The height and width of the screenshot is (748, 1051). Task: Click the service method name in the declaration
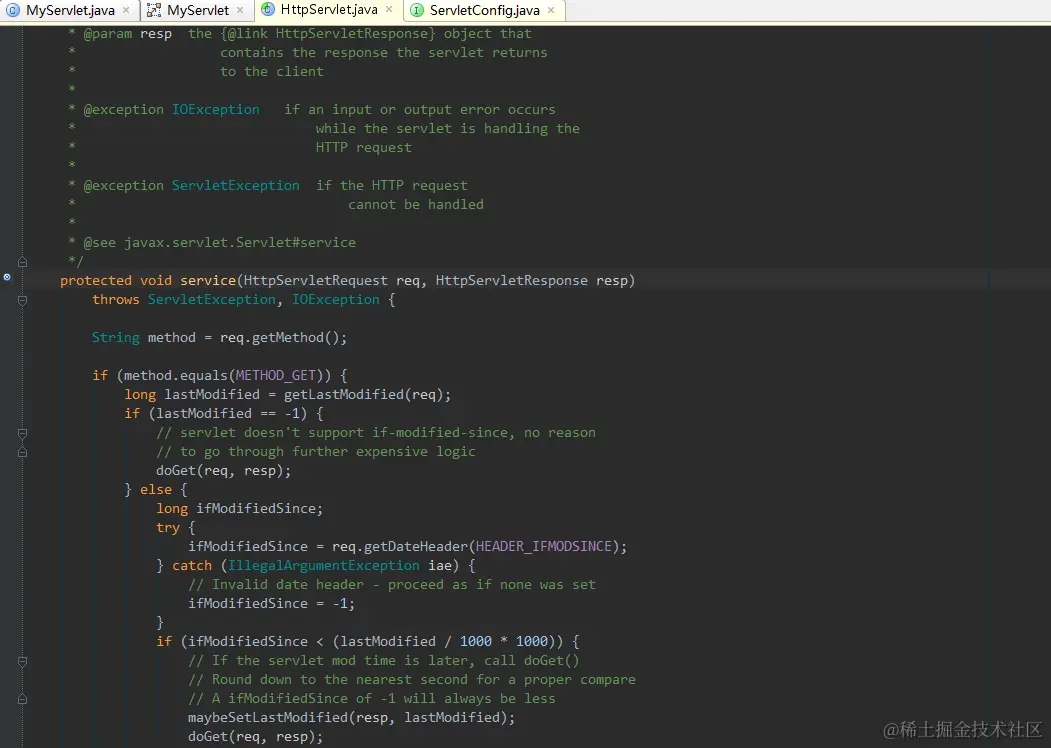[208, 280]
